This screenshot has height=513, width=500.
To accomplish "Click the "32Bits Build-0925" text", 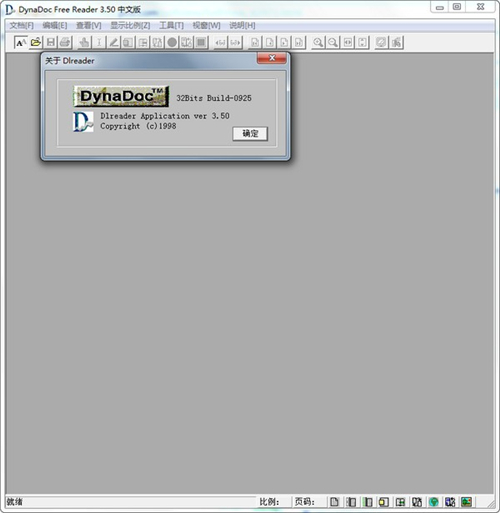I will (x=214, y=98).
